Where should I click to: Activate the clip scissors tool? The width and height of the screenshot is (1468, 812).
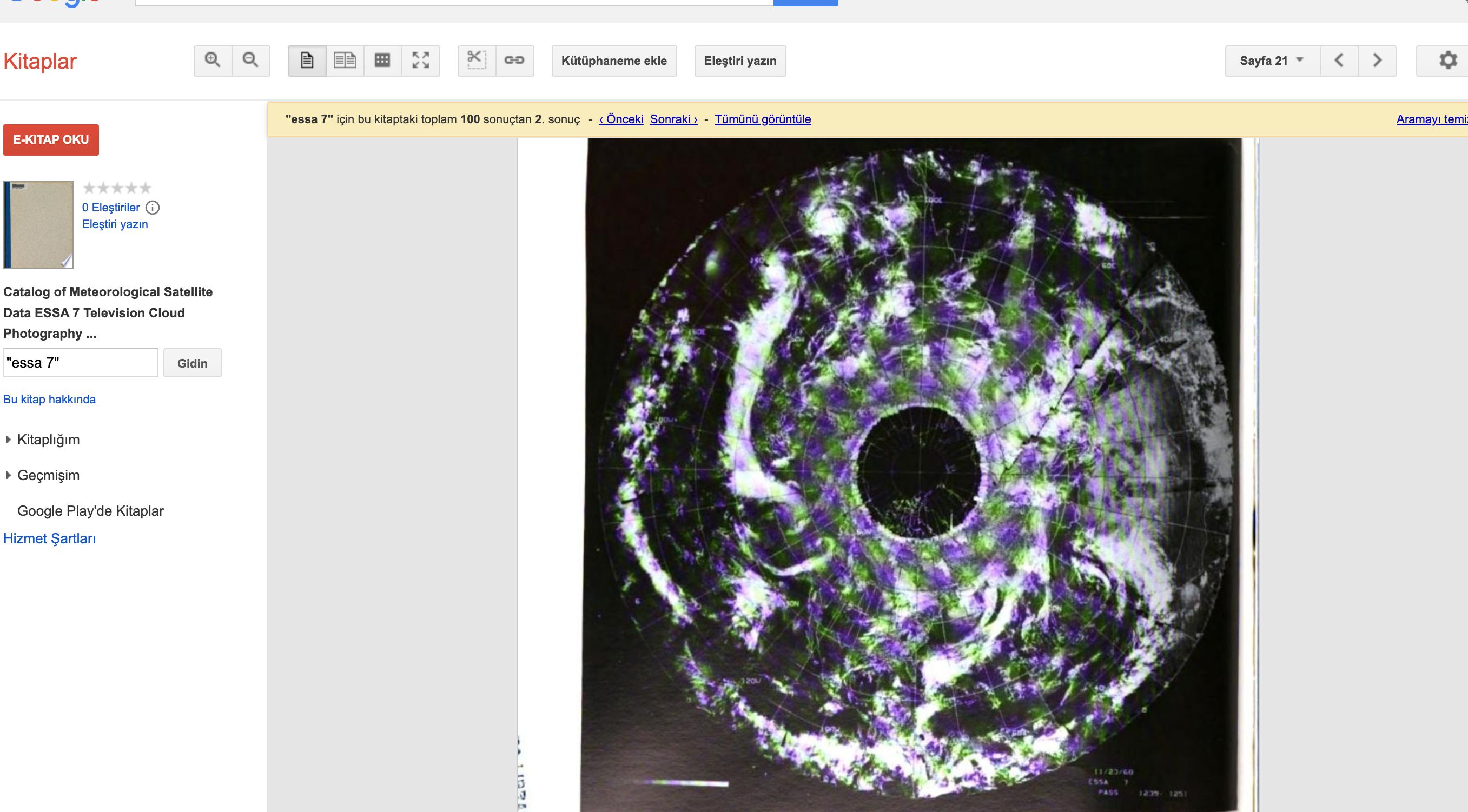477,61
